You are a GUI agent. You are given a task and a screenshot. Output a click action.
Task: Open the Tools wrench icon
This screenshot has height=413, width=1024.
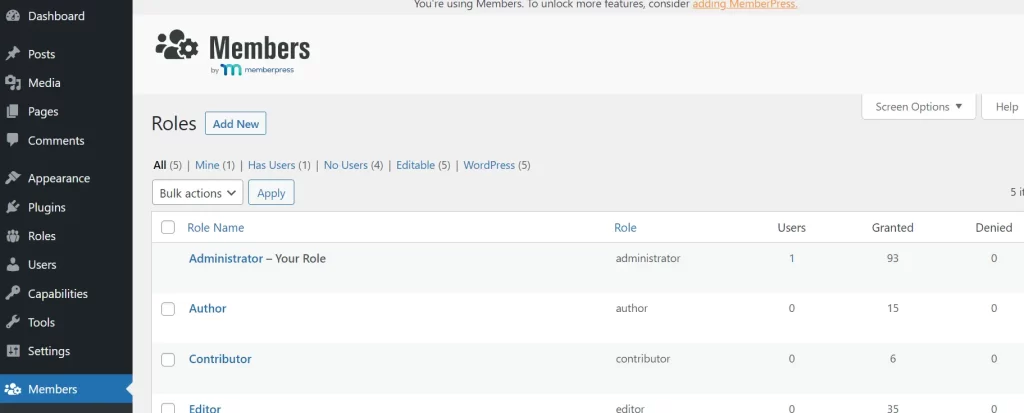(x=12, y=322)
